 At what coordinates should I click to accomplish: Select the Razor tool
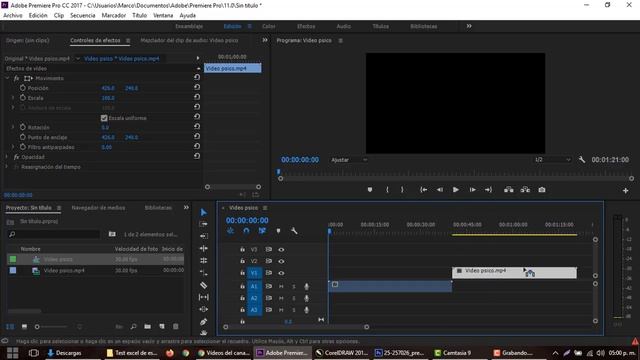(x=203, y=285)
